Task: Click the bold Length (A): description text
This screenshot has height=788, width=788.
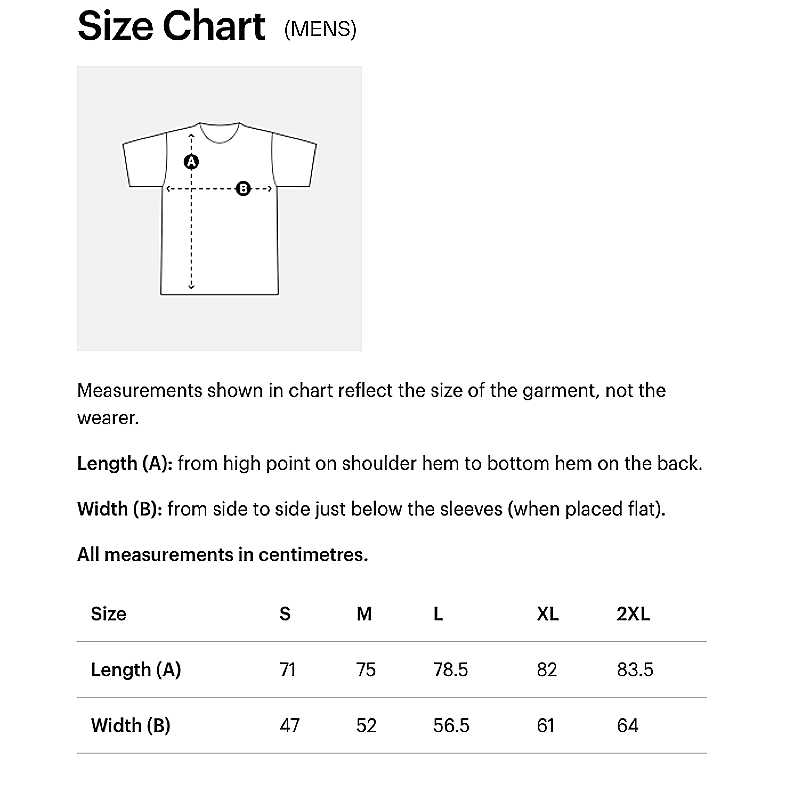Action: point(125,463)
